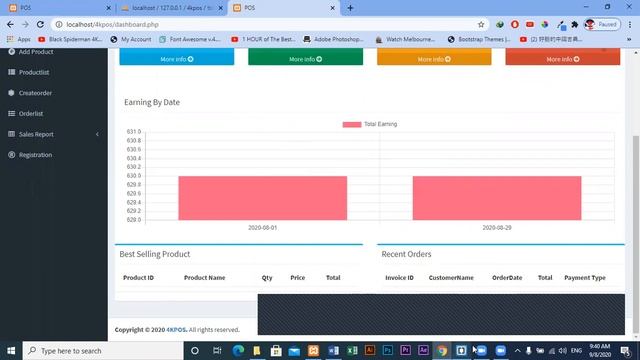This screenshot has height=360, width=640.
Task: Open the Adobe Photoshop bookmark
Action: point(333,39)
